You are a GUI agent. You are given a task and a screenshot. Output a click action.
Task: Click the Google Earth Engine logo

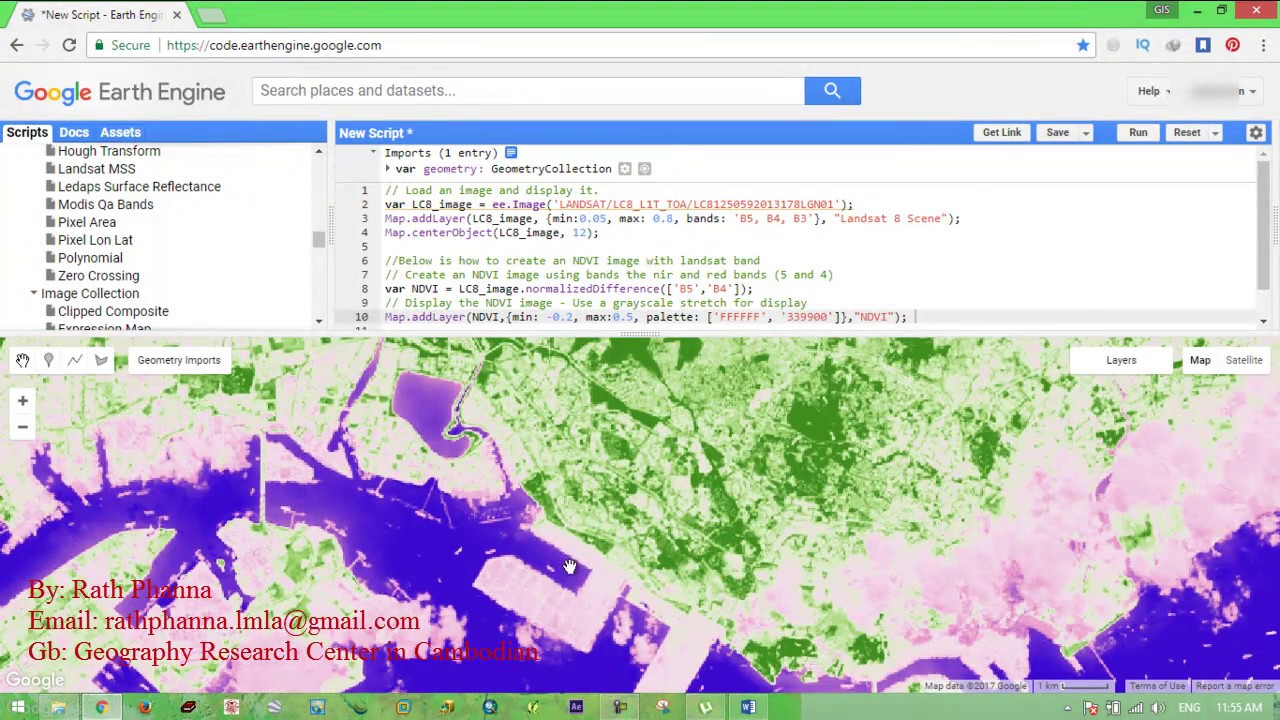(x=119, y=92)
